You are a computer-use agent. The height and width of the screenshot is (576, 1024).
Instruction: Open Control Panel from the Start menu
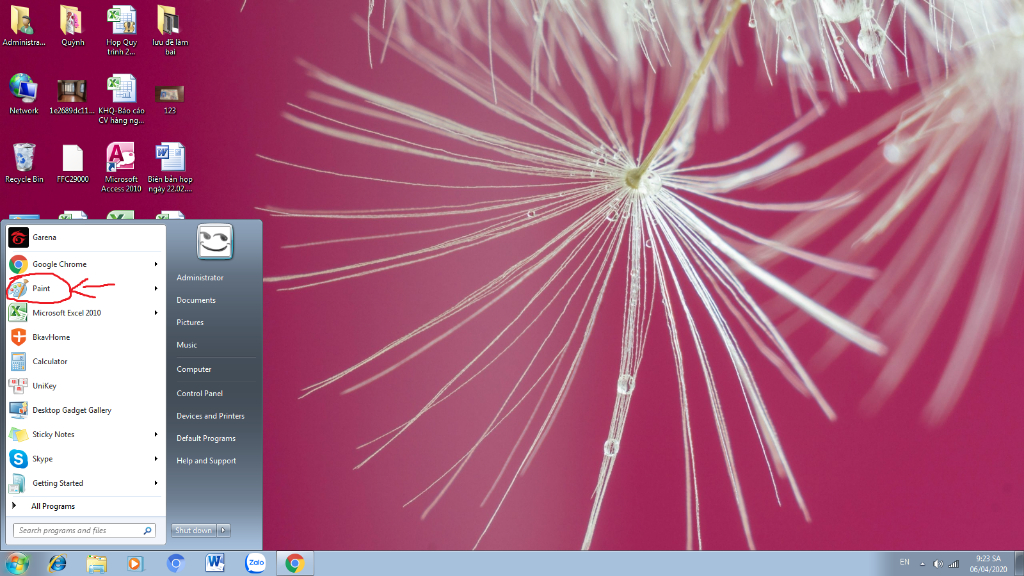[200, 393]
